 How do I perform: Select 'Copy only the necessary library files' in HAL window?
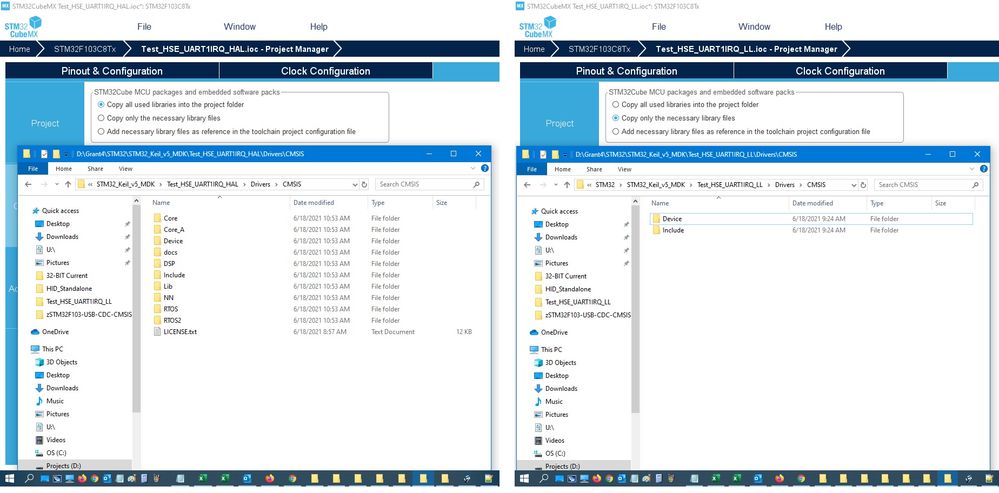click(101, 118)
